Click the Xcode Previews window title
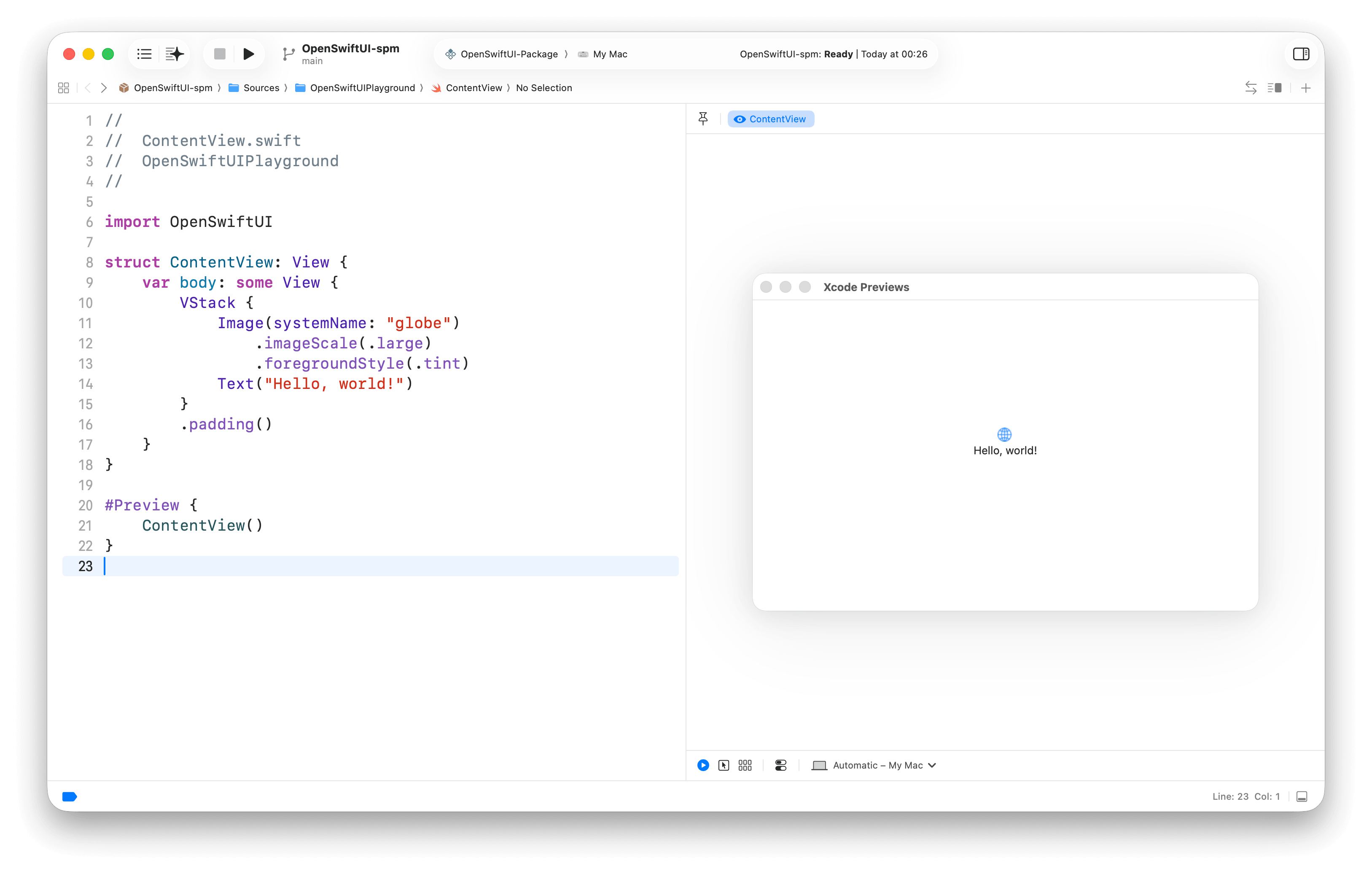The height and width of the screenshot is (874, 1372). coord(866,287)
